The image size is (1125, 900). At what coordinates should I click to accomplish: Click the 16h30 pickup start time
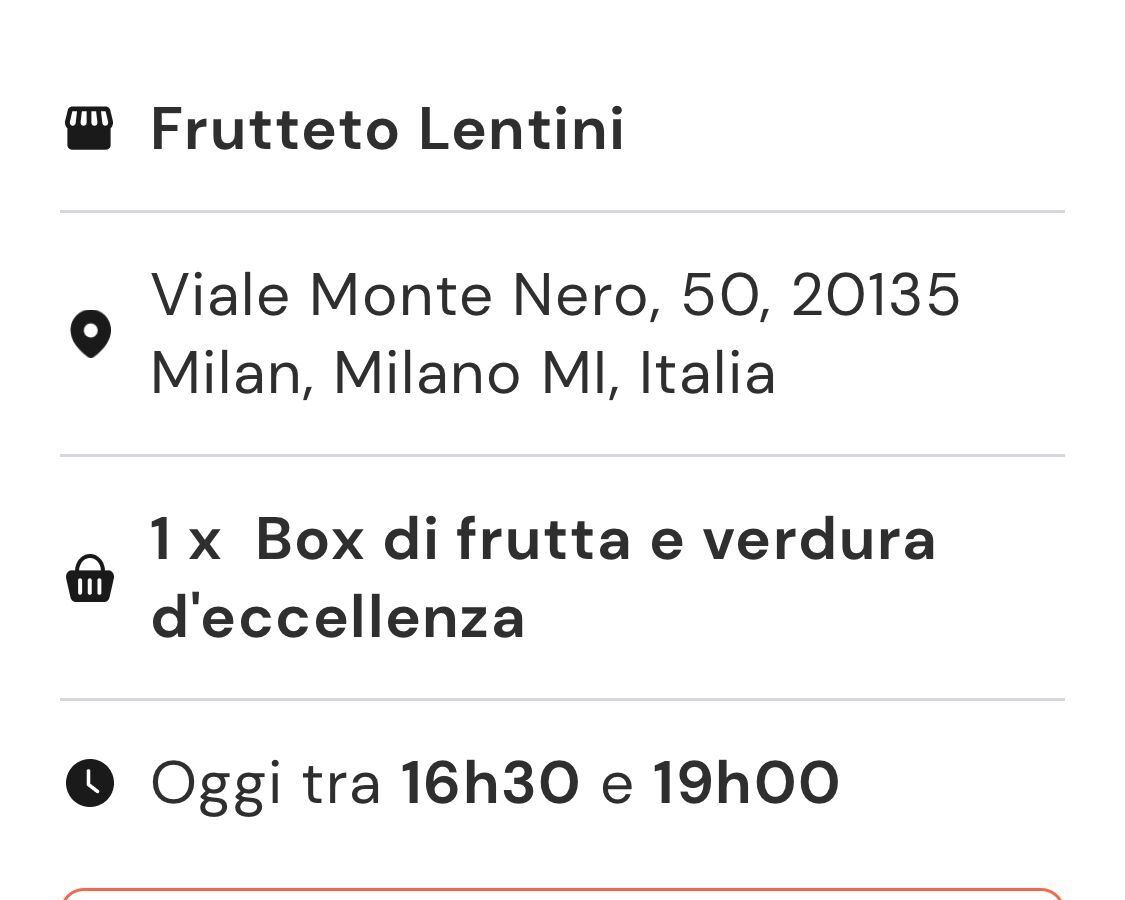click(x=490, y=782)
